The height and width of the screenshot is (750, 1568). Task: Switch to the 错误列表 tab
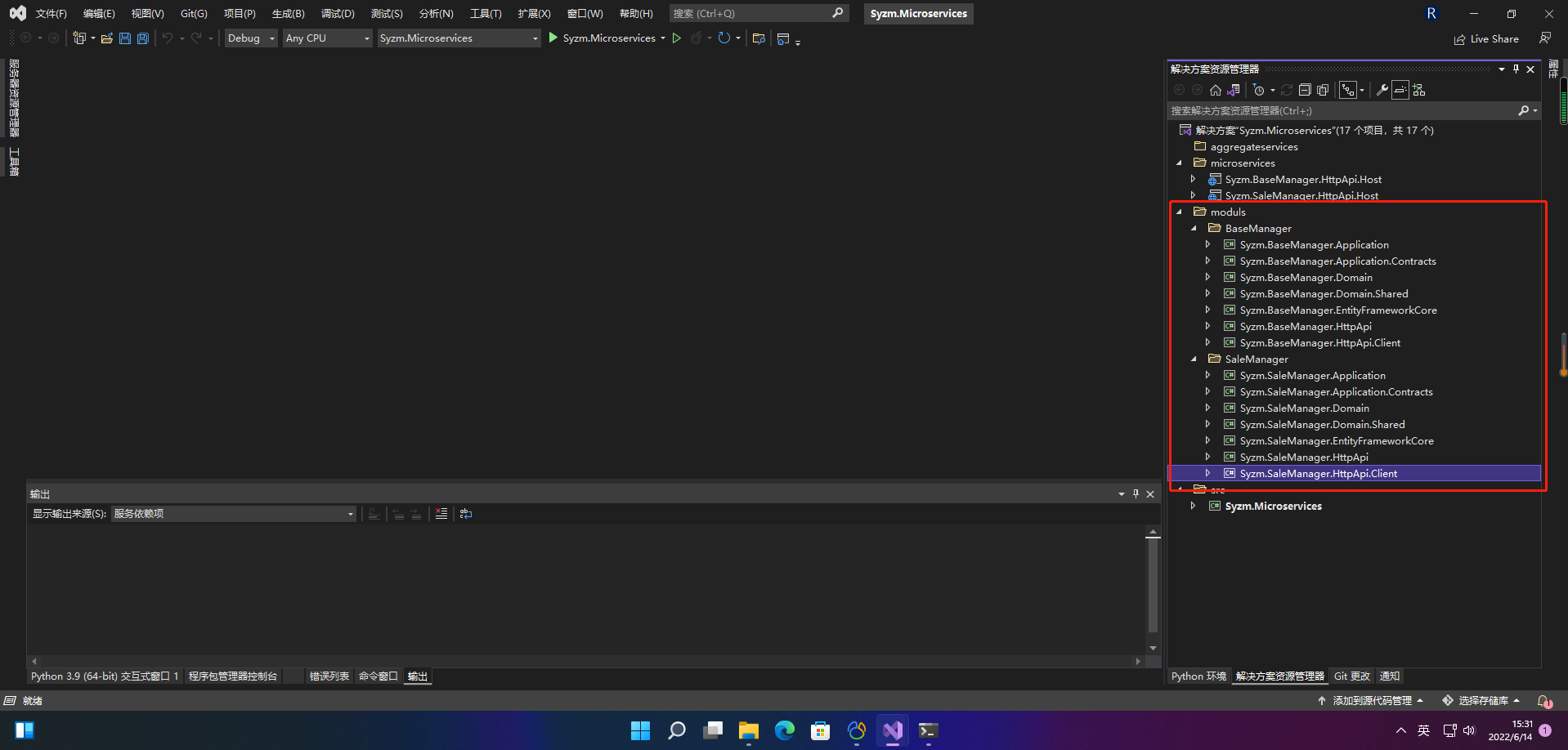point(329,676)
